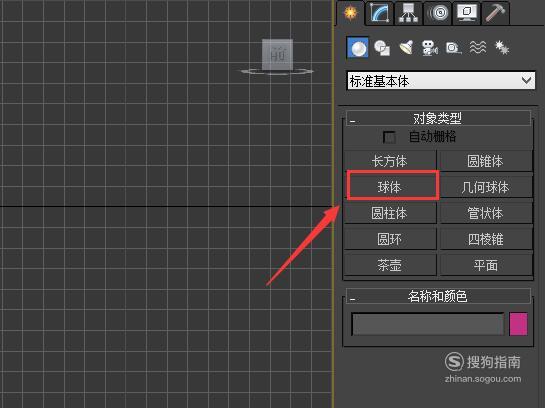Open the magenta object color swatch

point(518,324)
